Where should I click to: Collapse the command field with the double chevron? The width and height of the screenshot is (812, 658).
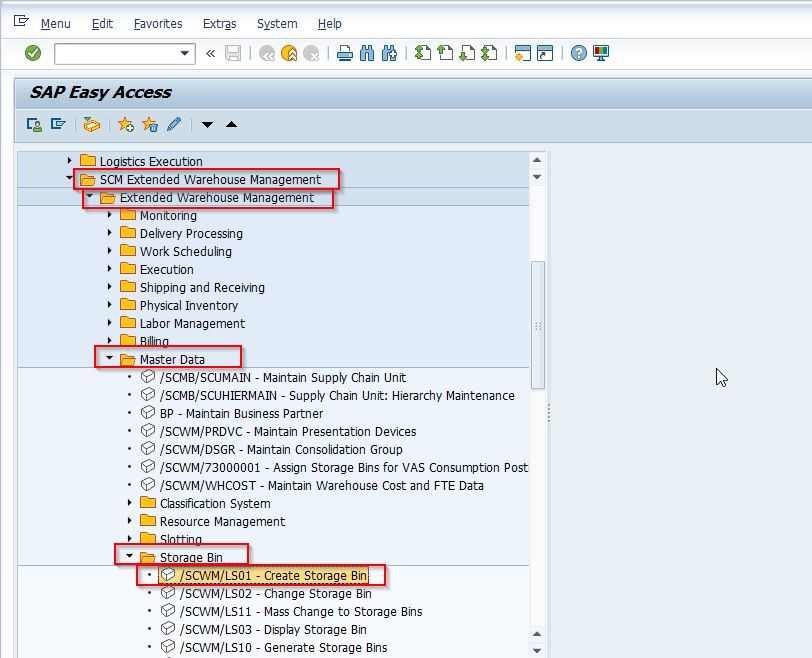(x=210, y=53)
